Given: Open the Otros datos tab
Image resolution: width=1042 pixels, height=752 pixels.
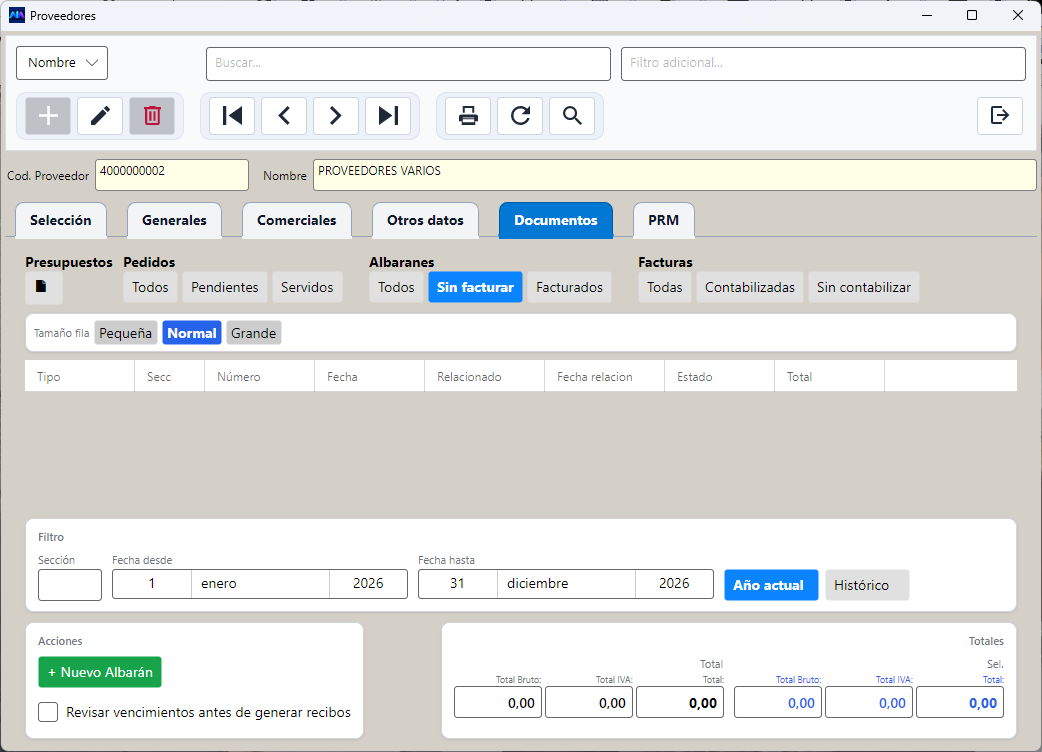Looking at the screenshot, I should 425,220.
